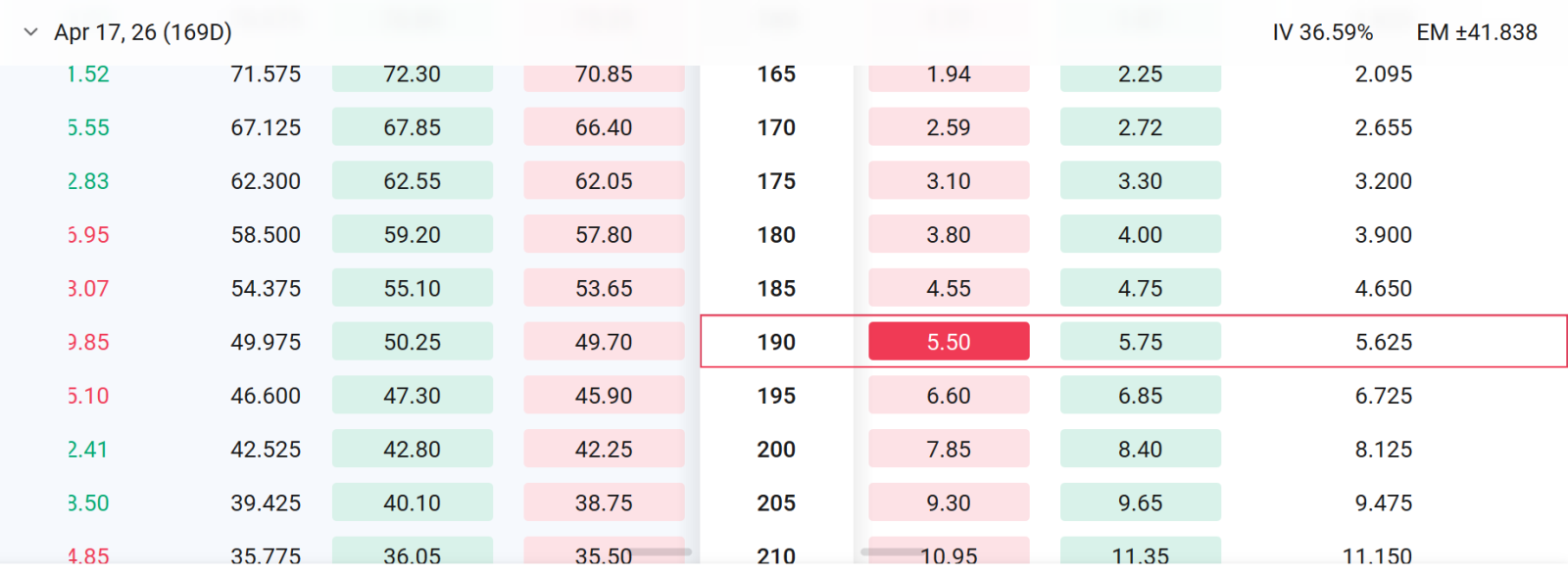Click call ask 70.85 at strike 165
The width and height of the screenshot is (1568, 573).
tap(604, 74)
